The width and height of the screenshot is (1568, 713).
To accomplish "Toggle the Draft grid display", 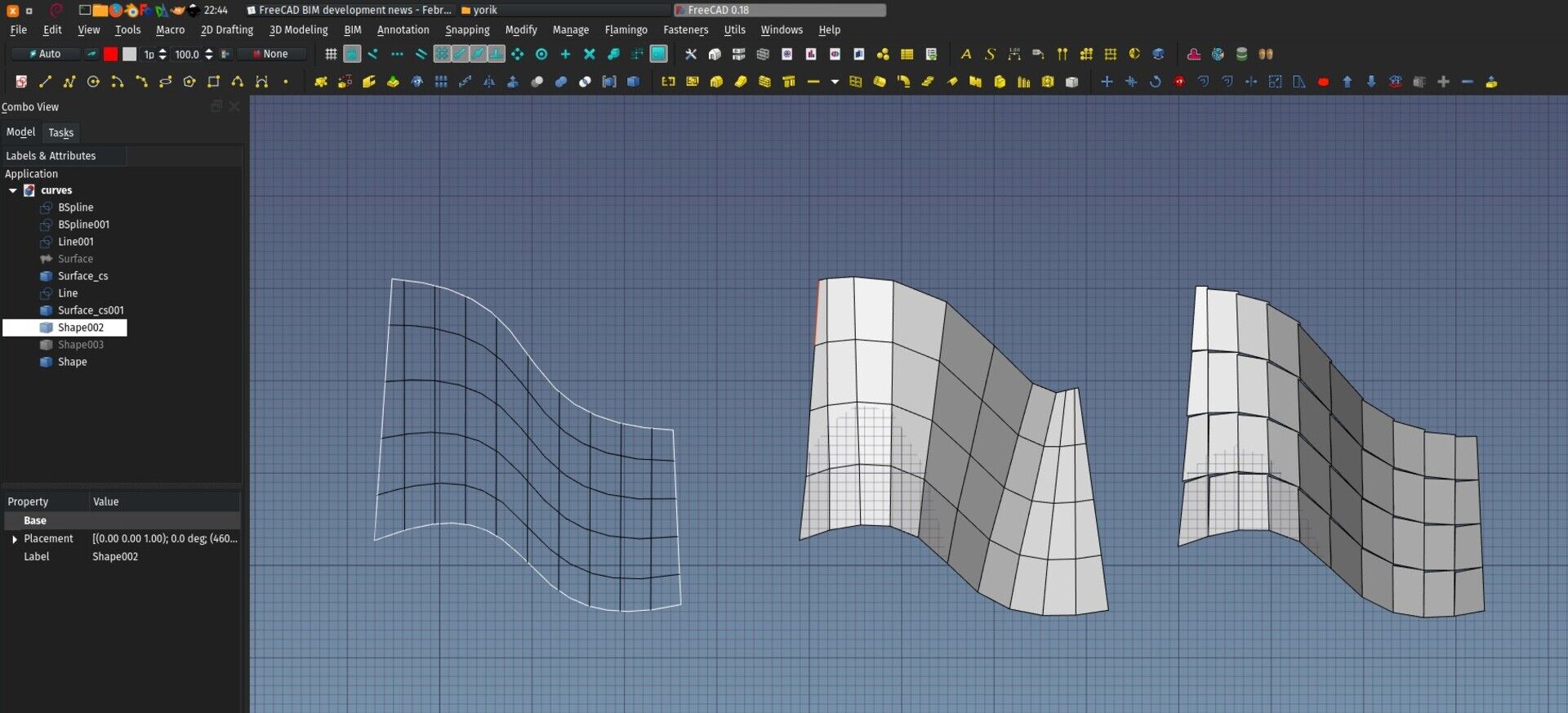I will coord(330,54).
